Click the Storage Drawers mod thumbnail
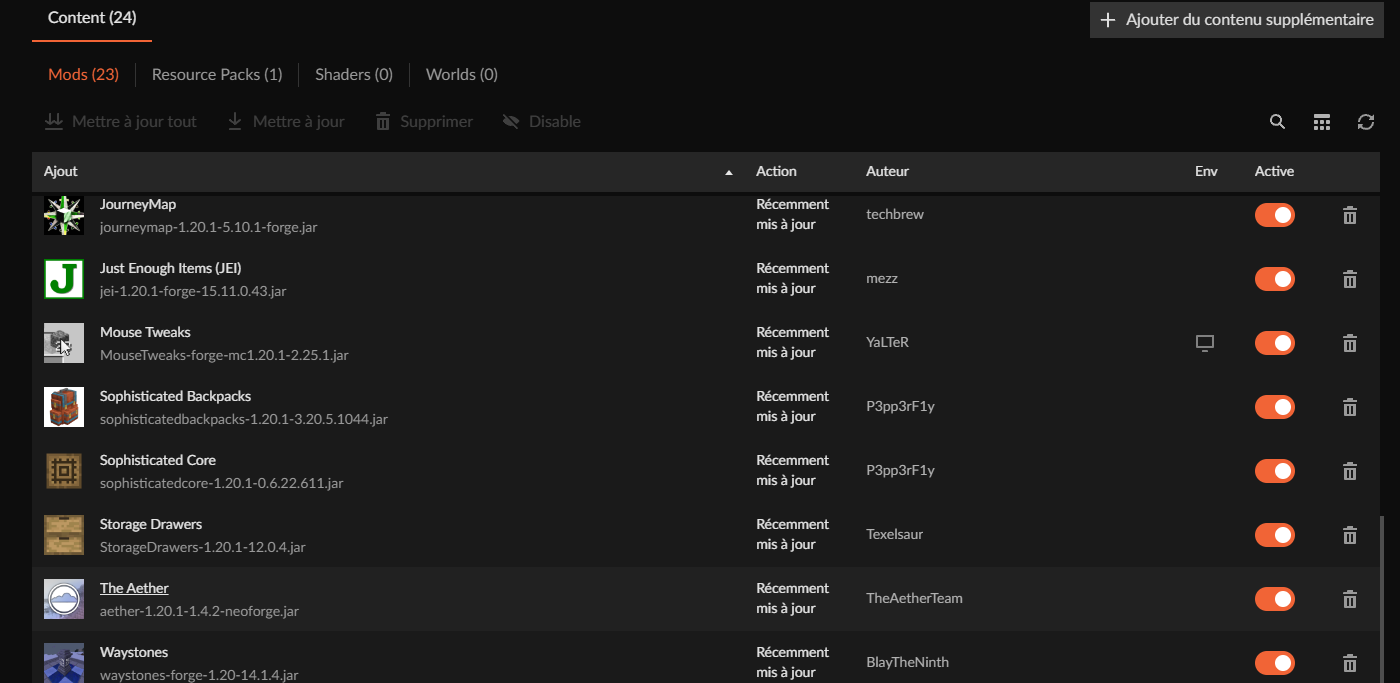Viewport: 1400px width, 683px height. click(x=64, y=535)
